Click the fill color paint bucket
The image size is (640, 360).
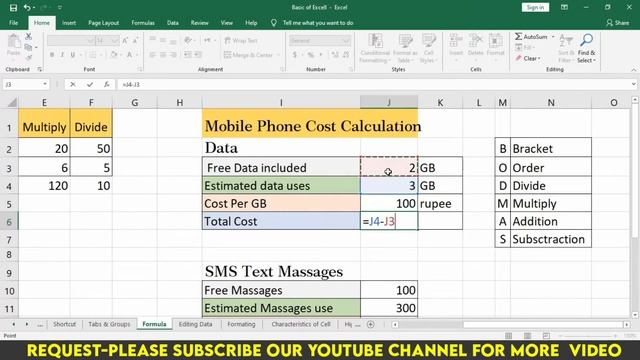coord(114,55)
